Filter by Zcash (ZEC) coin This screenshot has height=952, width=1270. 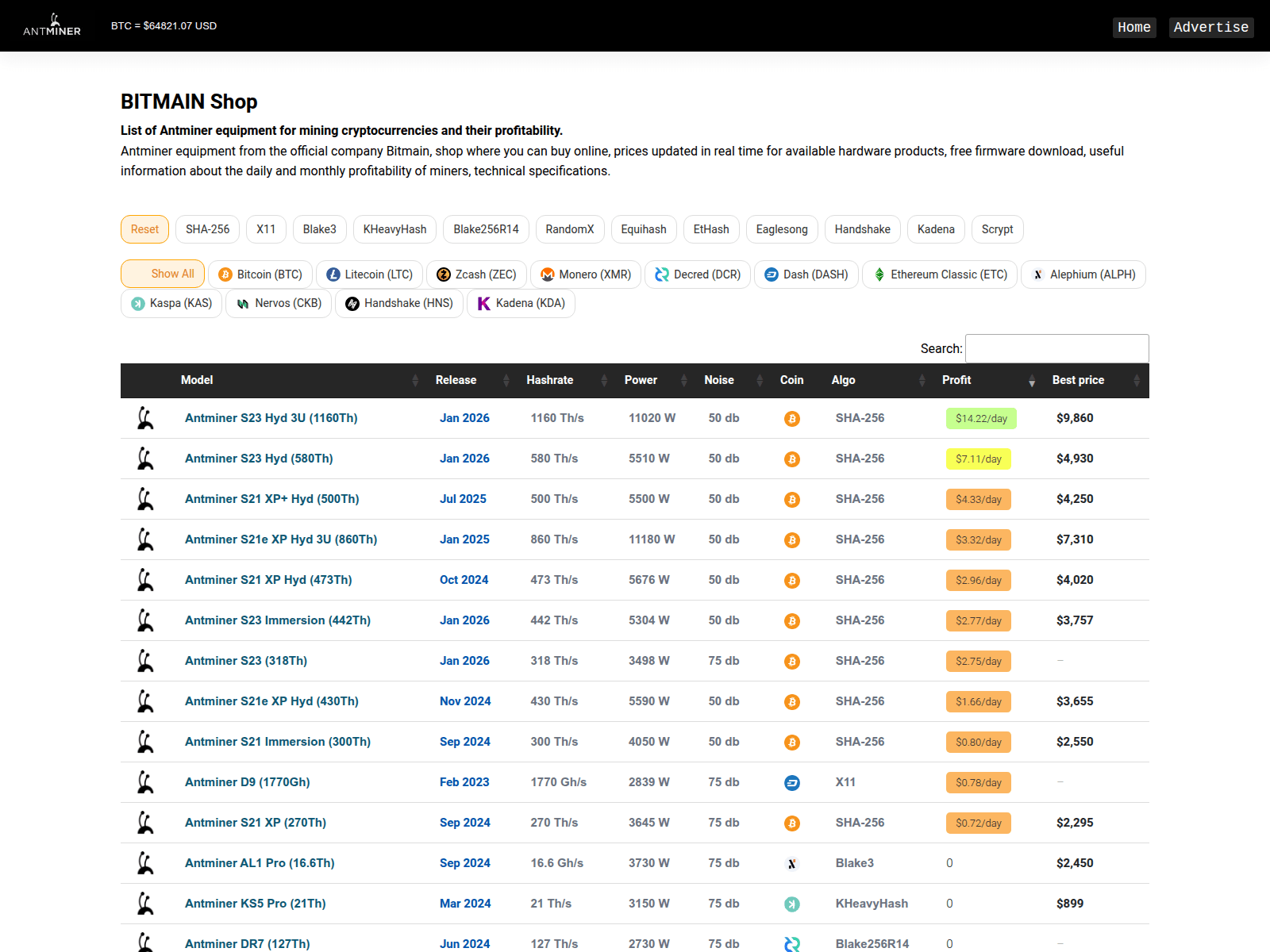476,274
